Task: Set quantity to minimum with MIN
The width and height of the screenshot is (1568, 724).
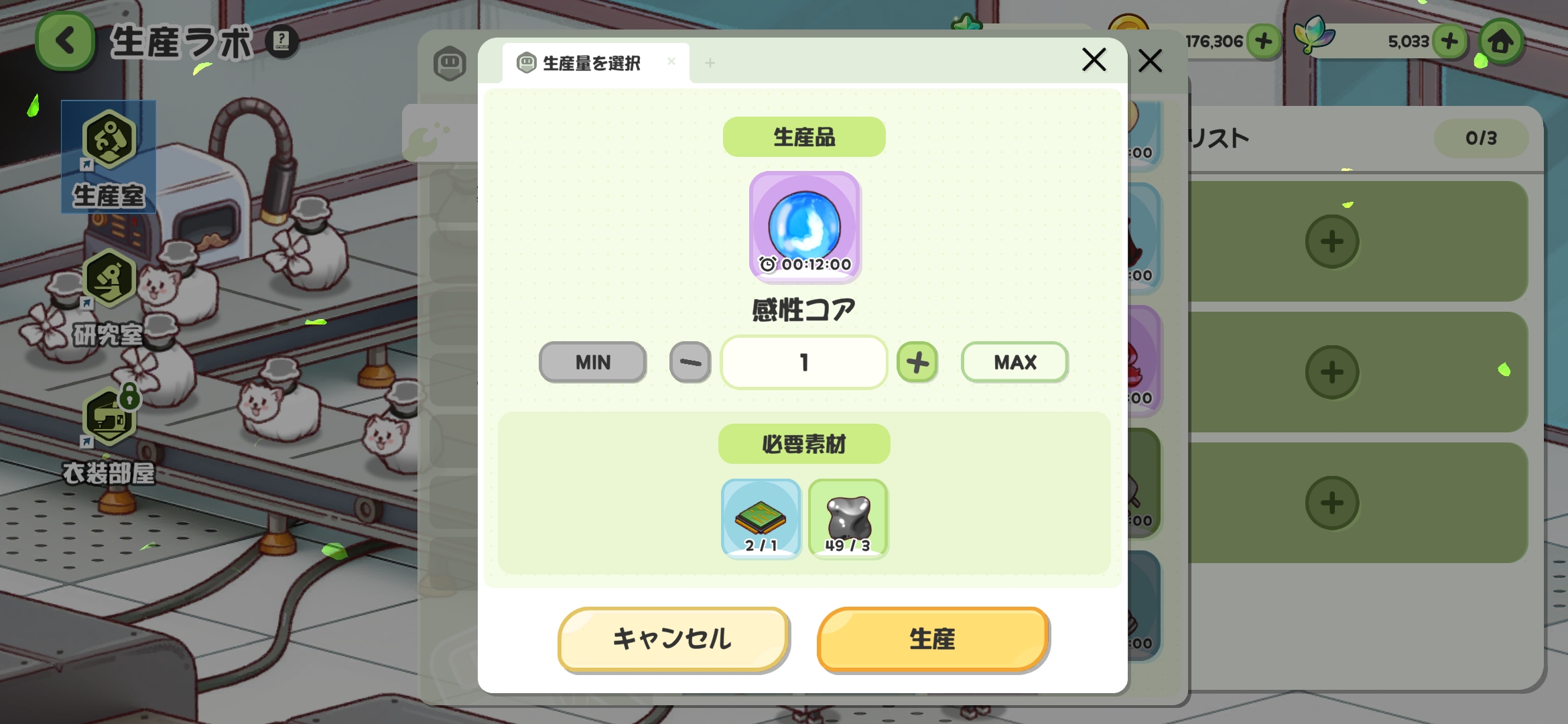Action: pos(592,362)
